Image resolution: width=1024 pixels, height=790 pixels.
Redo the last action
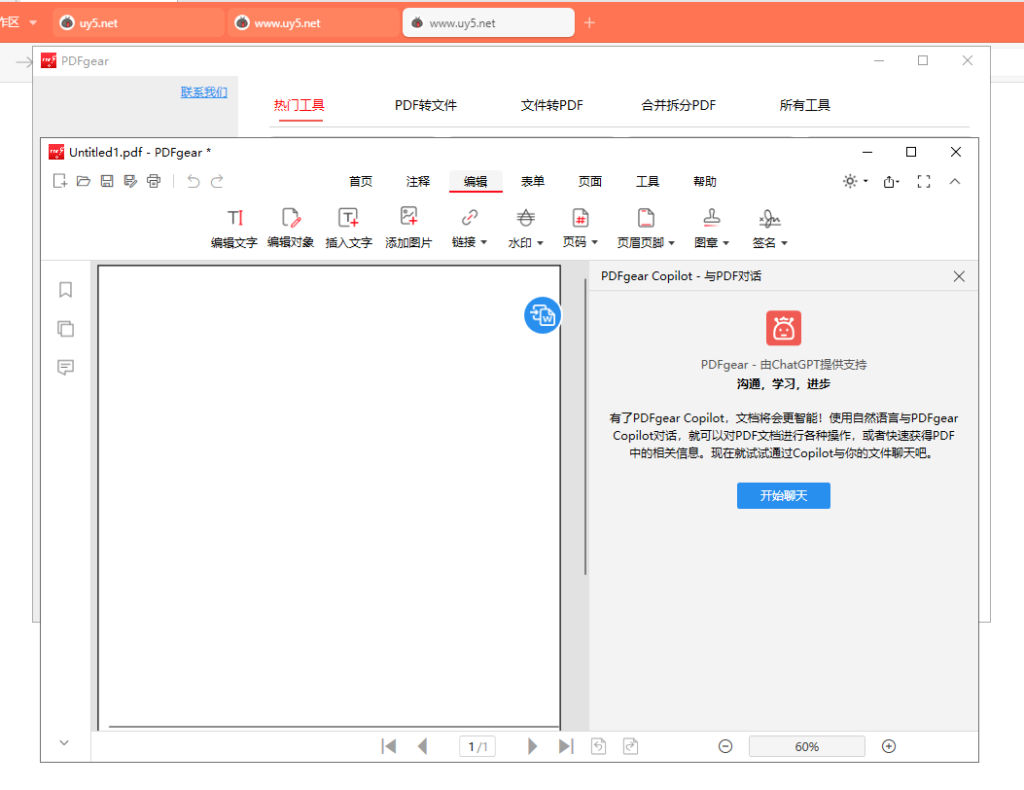(x=217, y=181)
